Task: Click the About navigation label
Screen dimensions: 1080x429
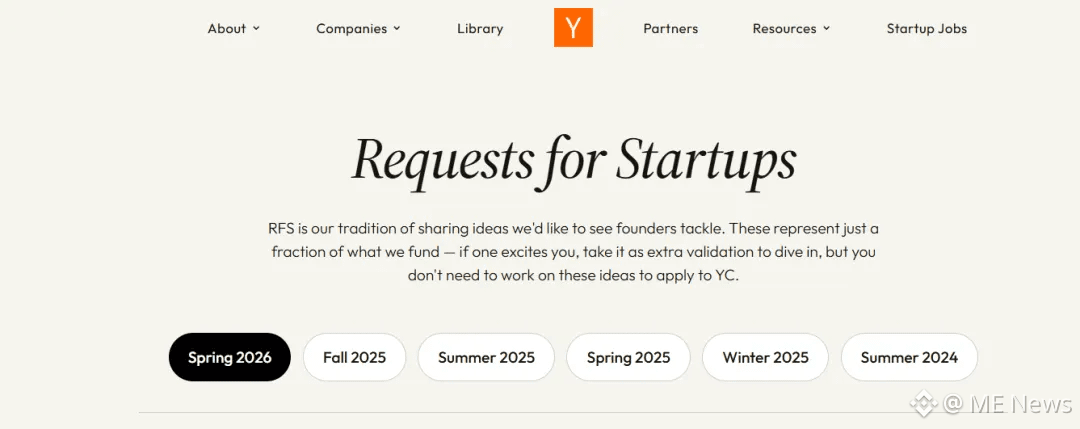Action: point(226,29)
